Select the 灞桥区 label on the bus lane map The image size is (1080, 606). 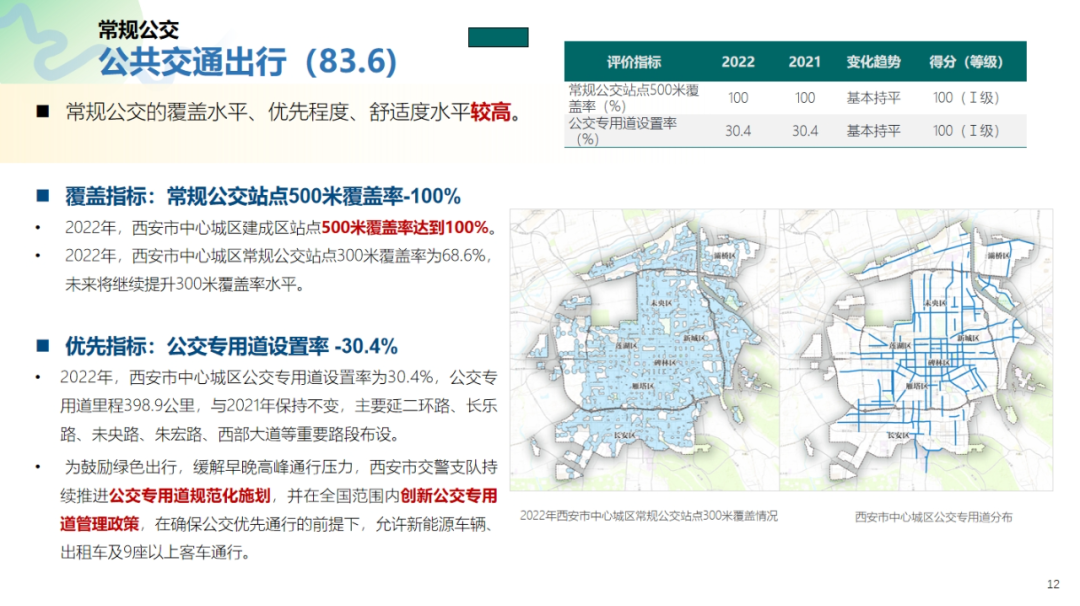coord(999,256)
